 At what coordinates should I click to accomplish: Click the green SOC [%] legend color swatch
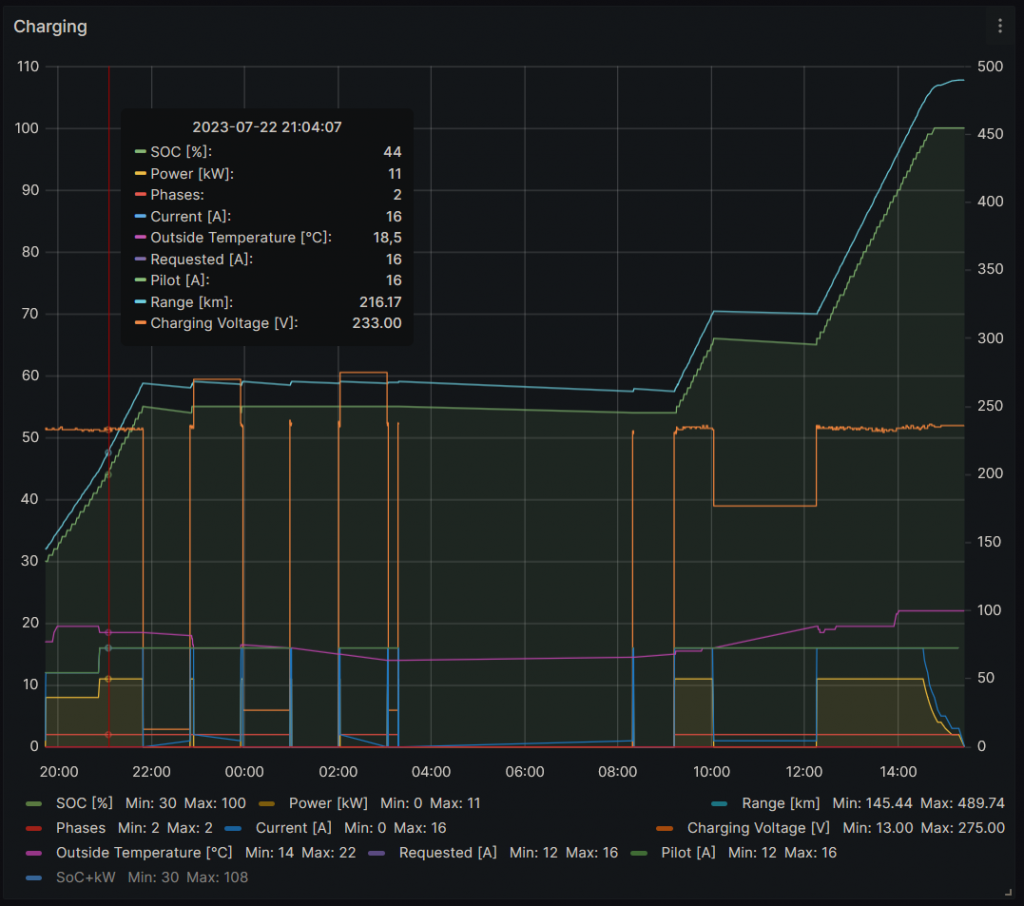tap(33, 804)
